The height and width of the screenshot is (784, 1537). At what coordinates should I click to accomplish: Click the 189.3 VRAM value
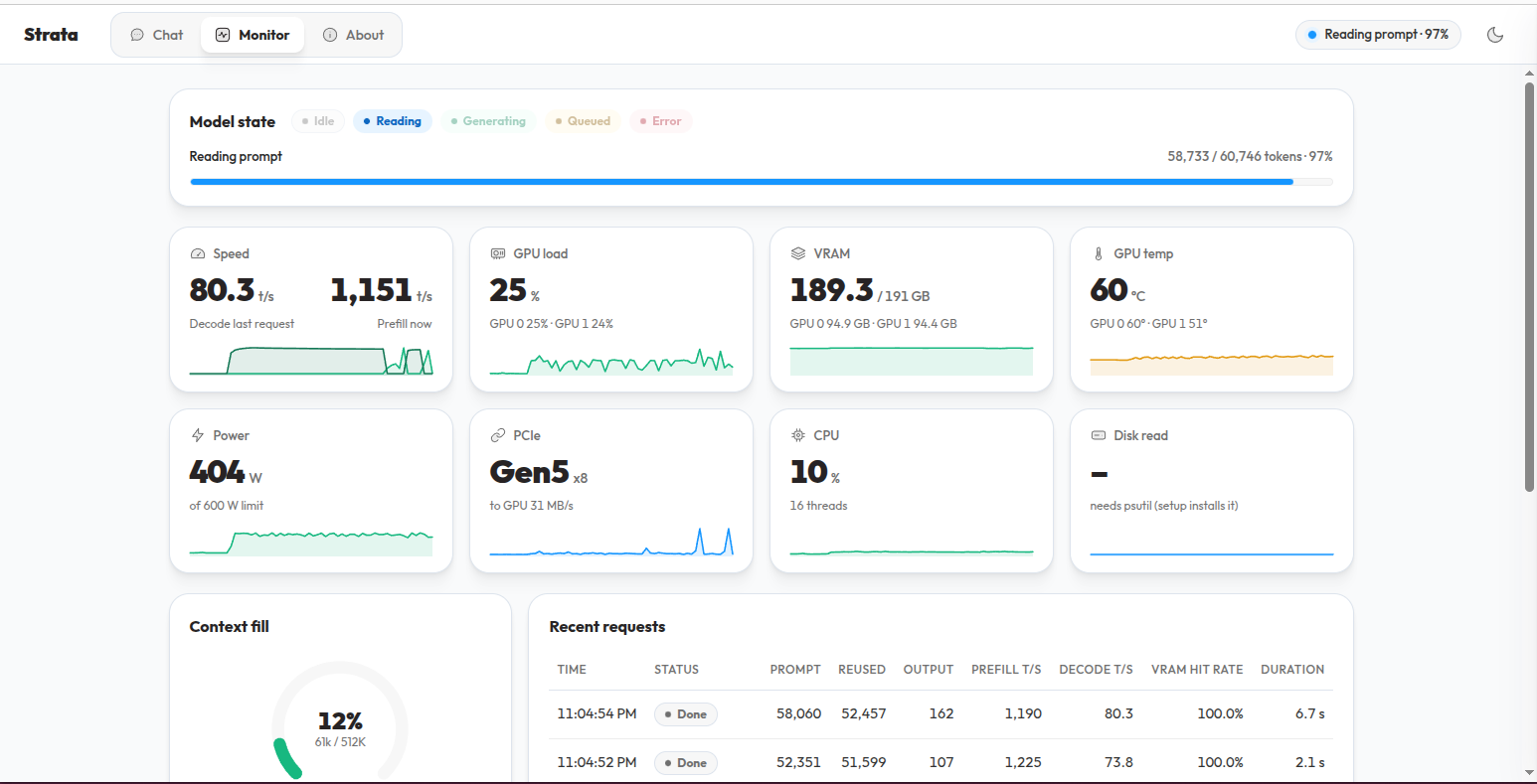click(831, 290)
